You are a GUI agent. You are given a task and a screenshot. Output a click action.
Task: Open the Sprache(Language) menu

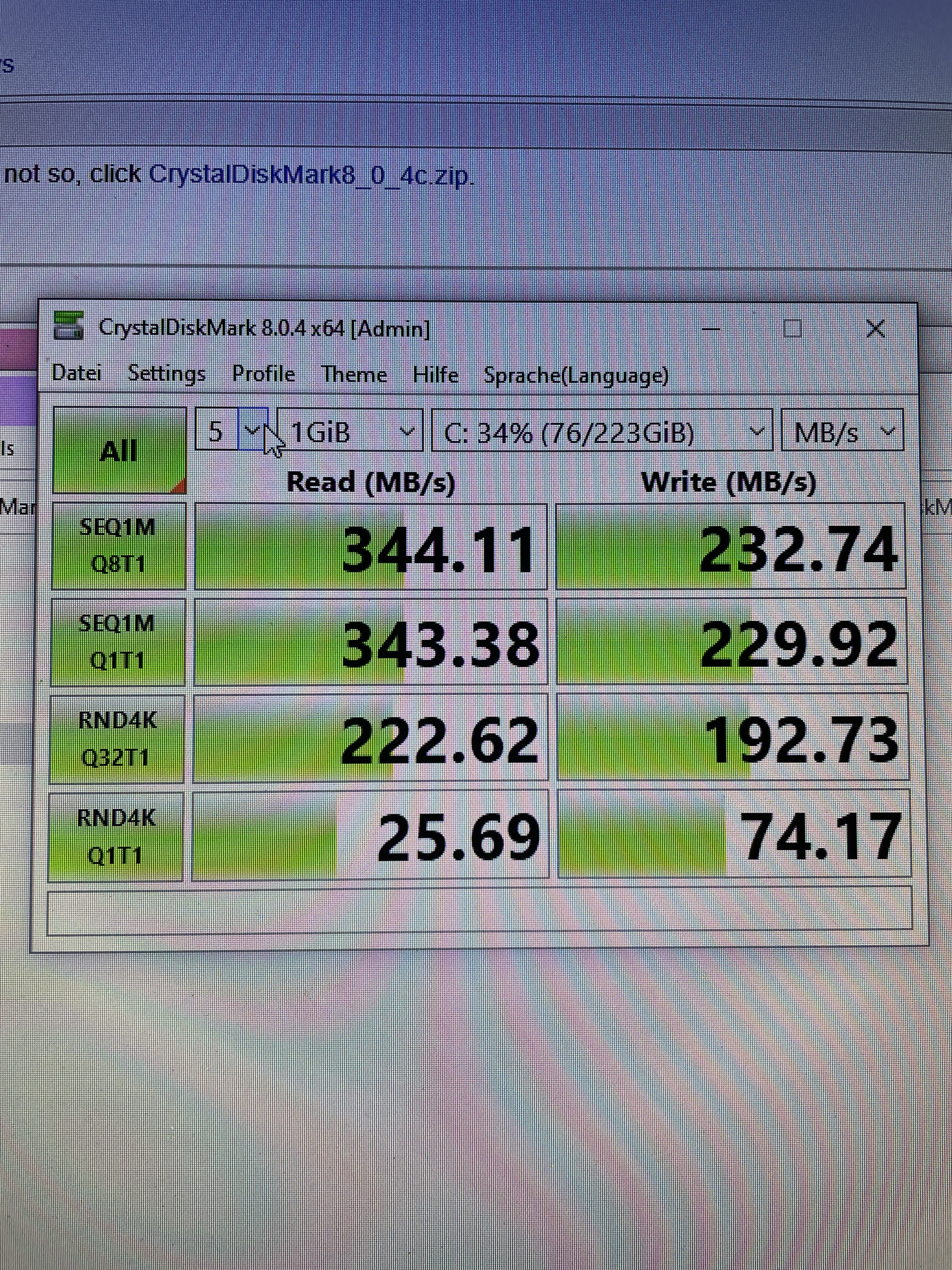[576, 376]
